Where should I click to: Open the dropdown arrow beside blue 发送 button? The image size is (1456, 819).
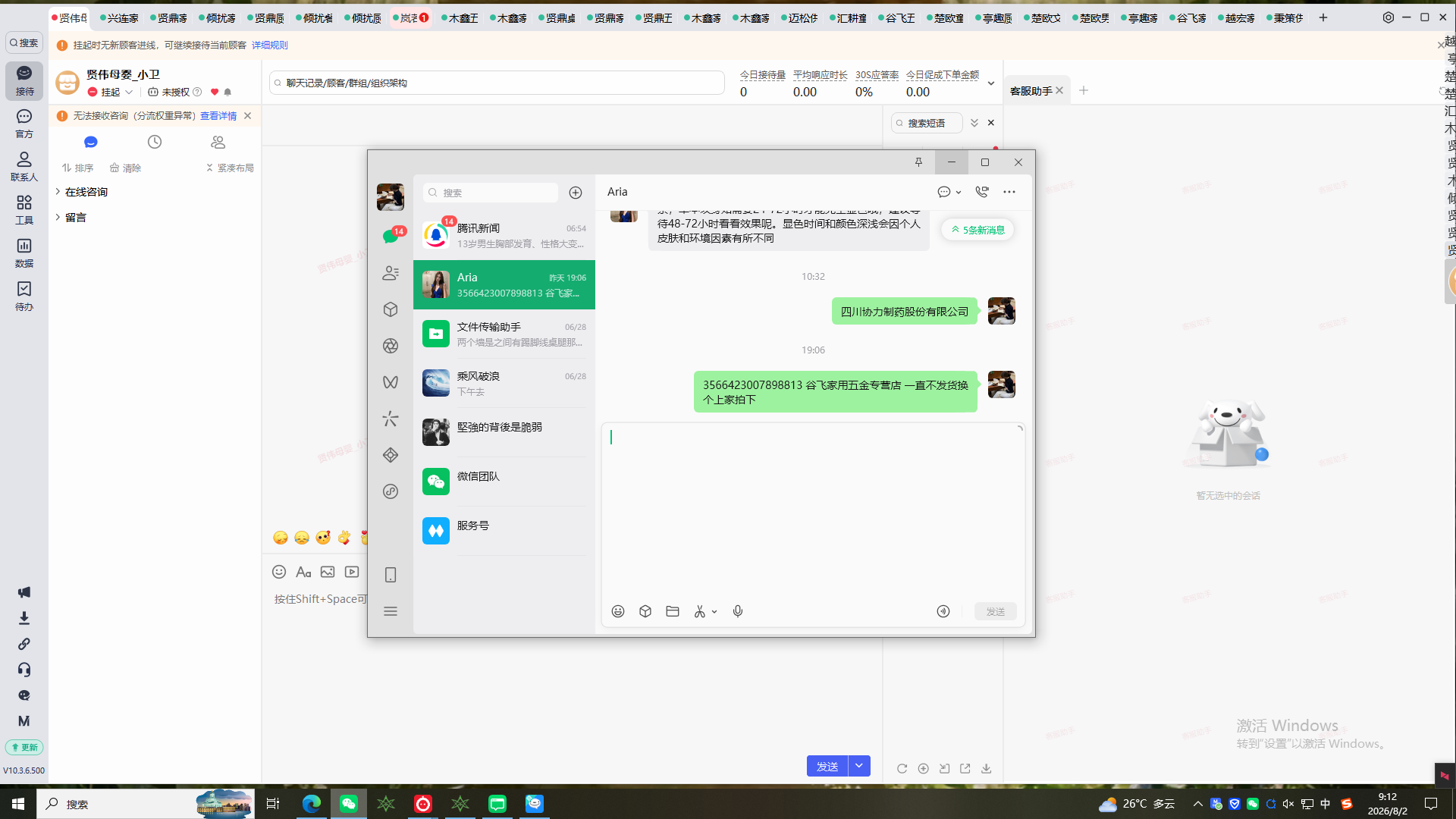click(x=859, y=766)
